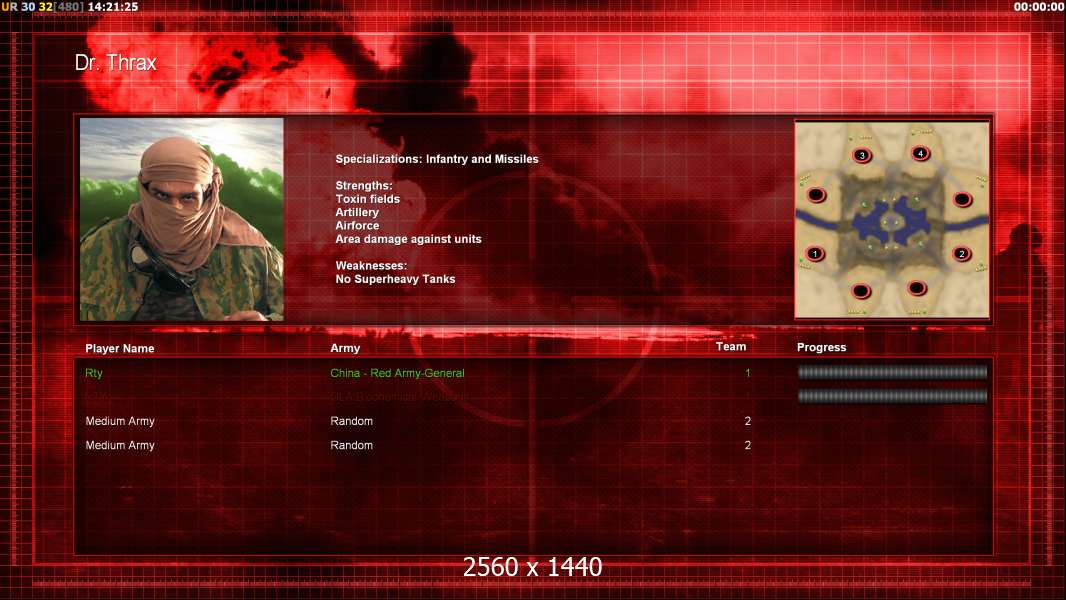Click the 14:21:25 clock overlay
This screenshot has width=1066, height=600.
tap(113, 7)
